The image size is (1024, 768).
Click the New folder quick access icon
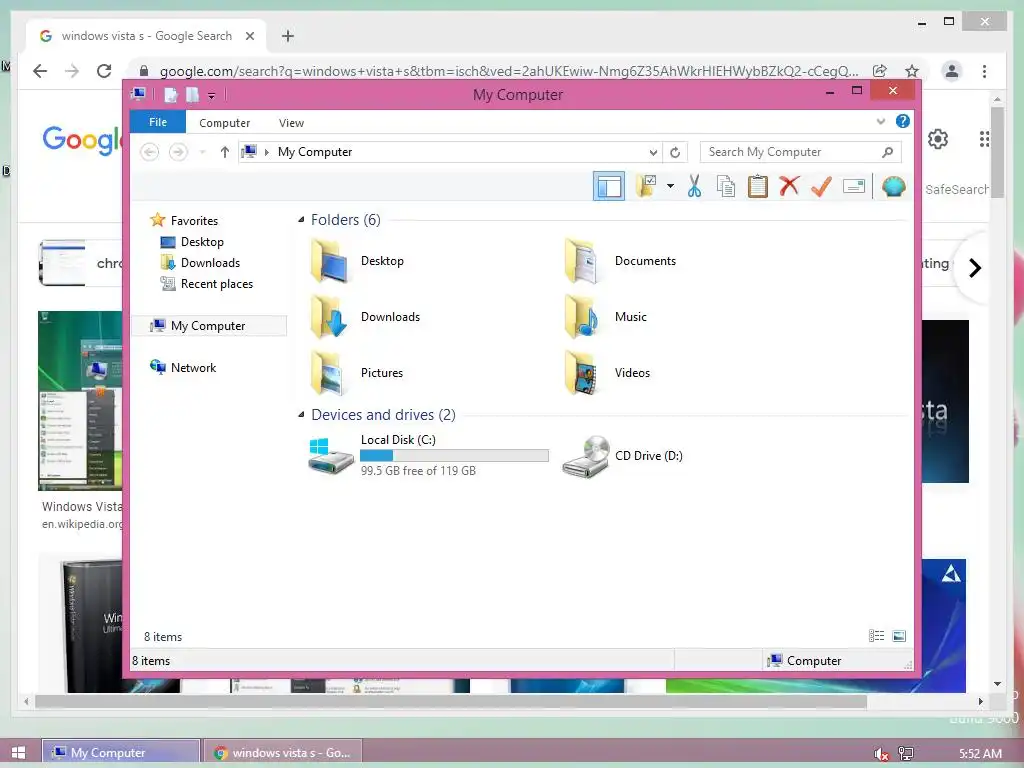pyautogui.click(x=192, y=95)
